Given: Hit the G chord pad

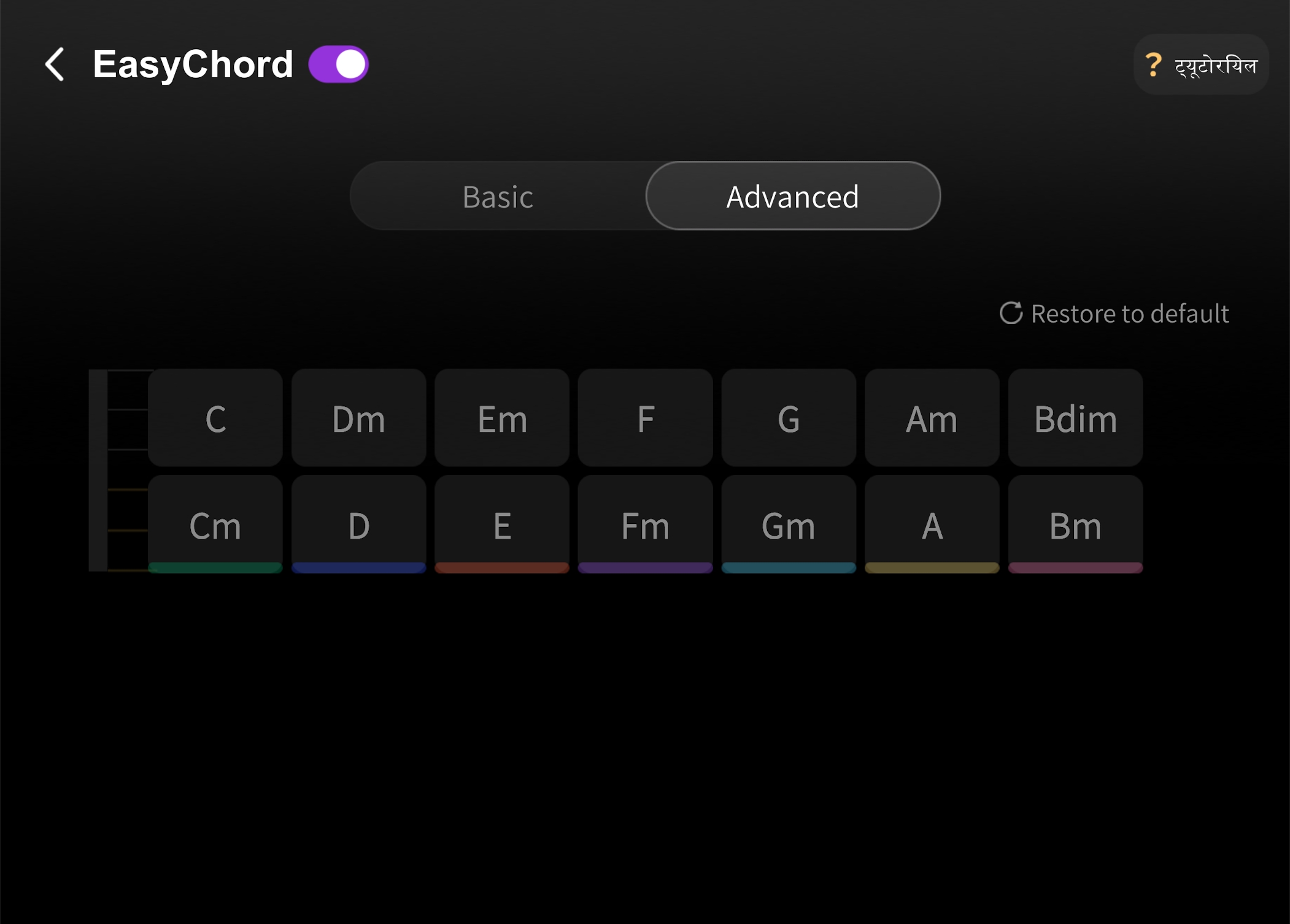Looking at the screenshot, I should click(x=789, y=418).
